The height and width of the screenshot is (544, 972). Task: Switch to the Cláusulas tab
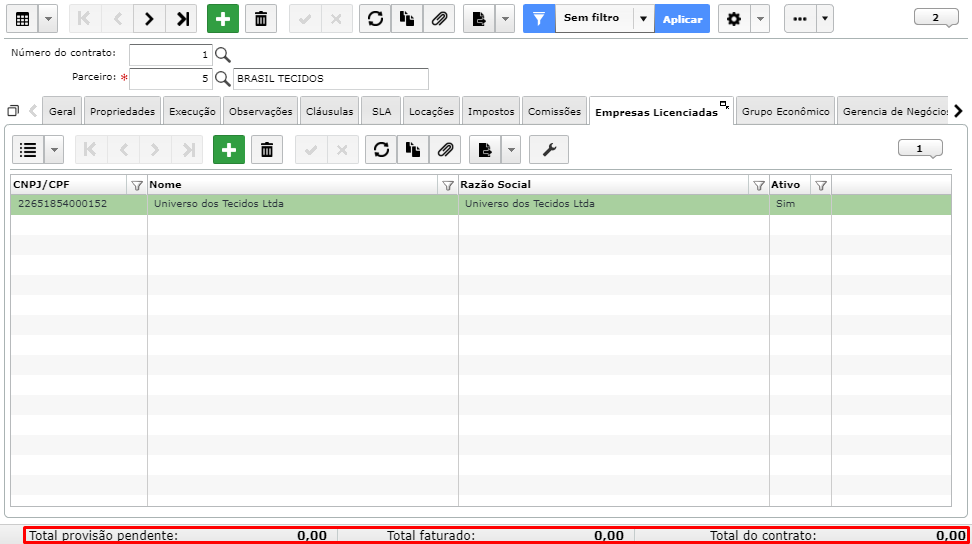click(x=329, y=112)
